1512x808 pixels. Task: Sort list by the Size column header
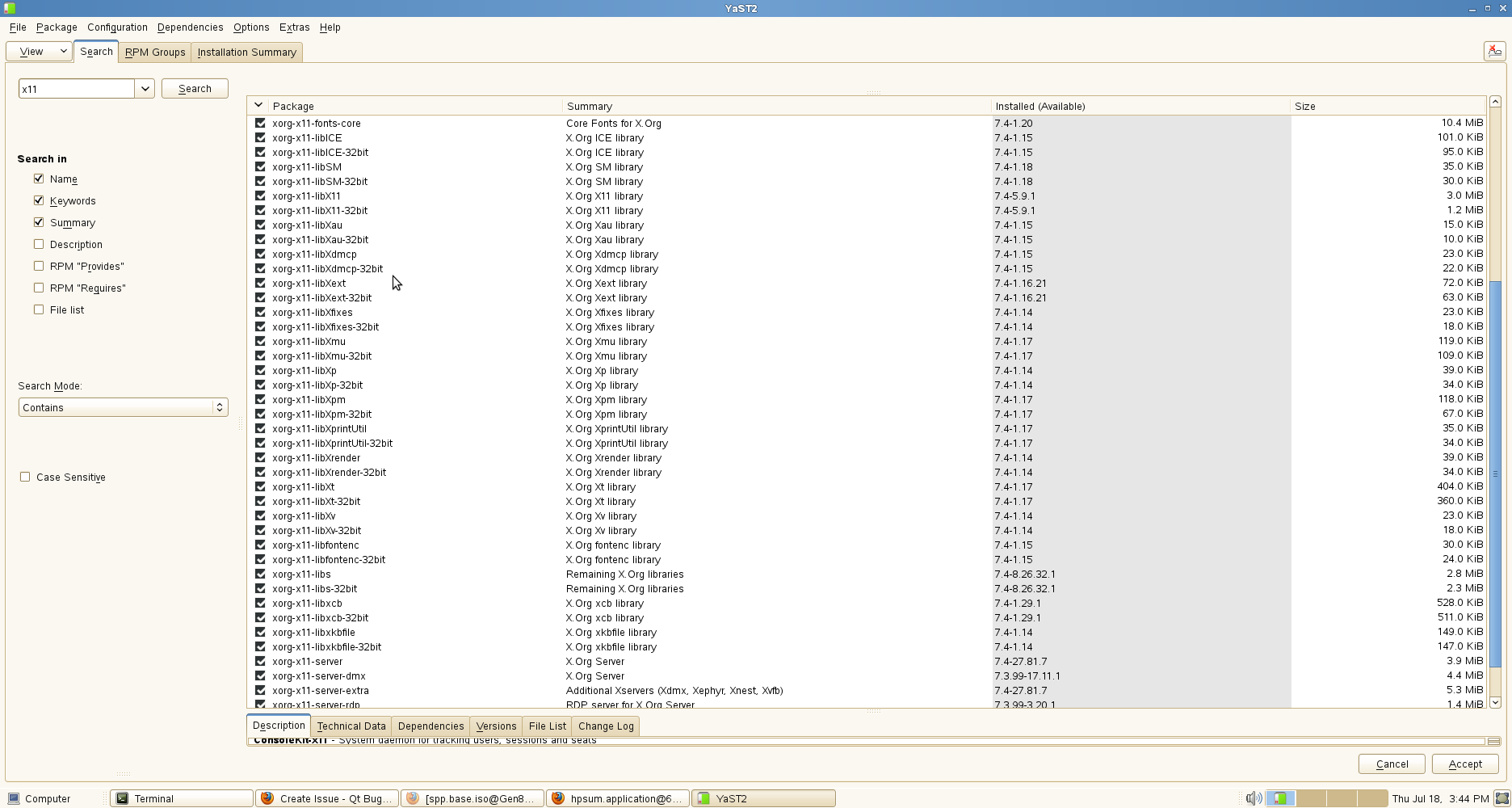(x=1388, y=106)
